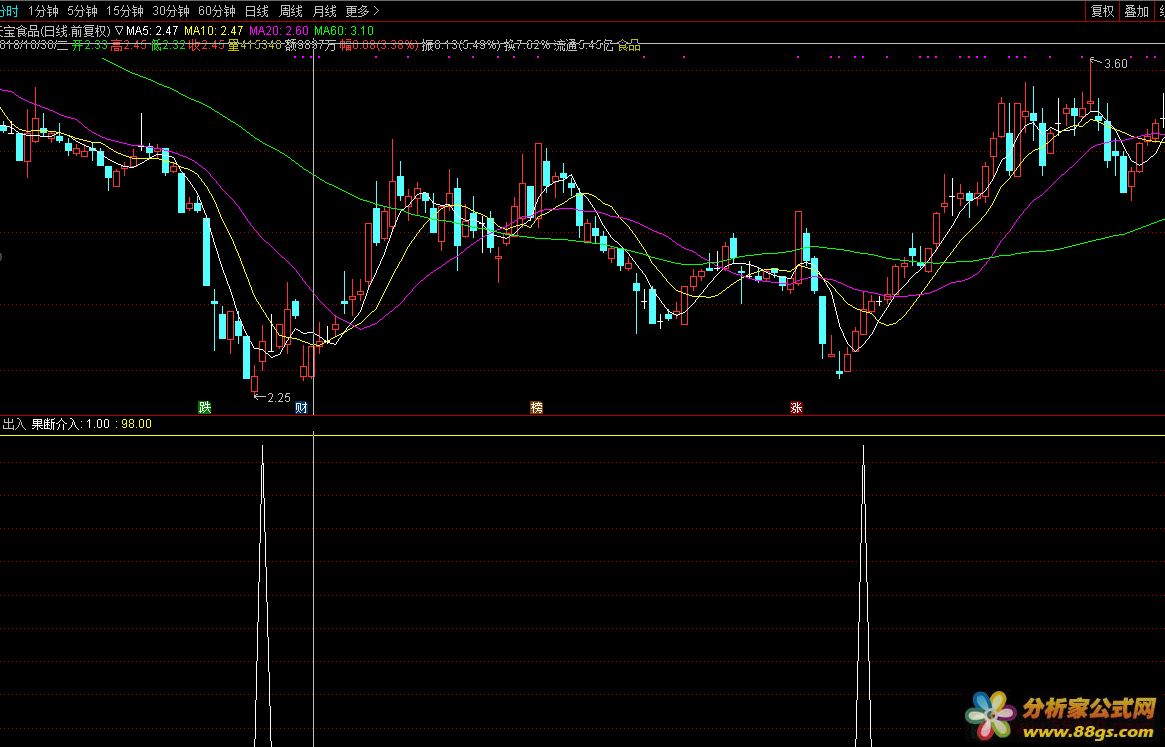
Task: Select the 15分钟 timeframe tab
Action: [125, 11]
